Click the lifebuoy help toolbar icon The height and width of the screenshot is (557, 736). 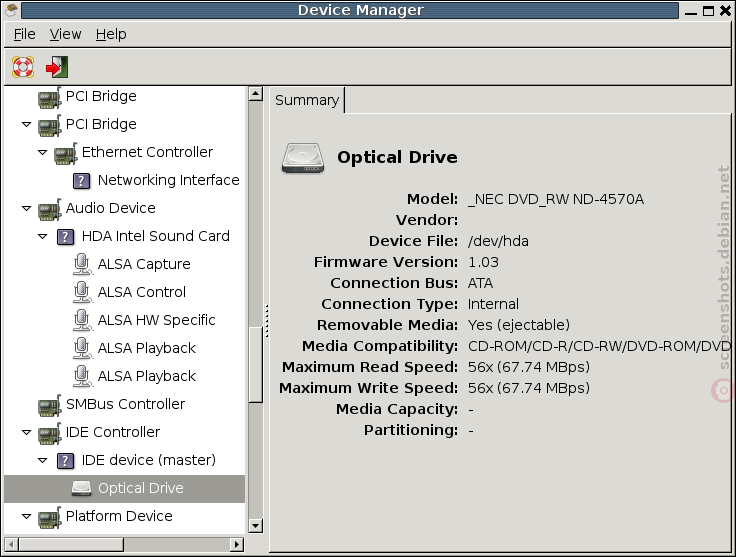(23, 67)
